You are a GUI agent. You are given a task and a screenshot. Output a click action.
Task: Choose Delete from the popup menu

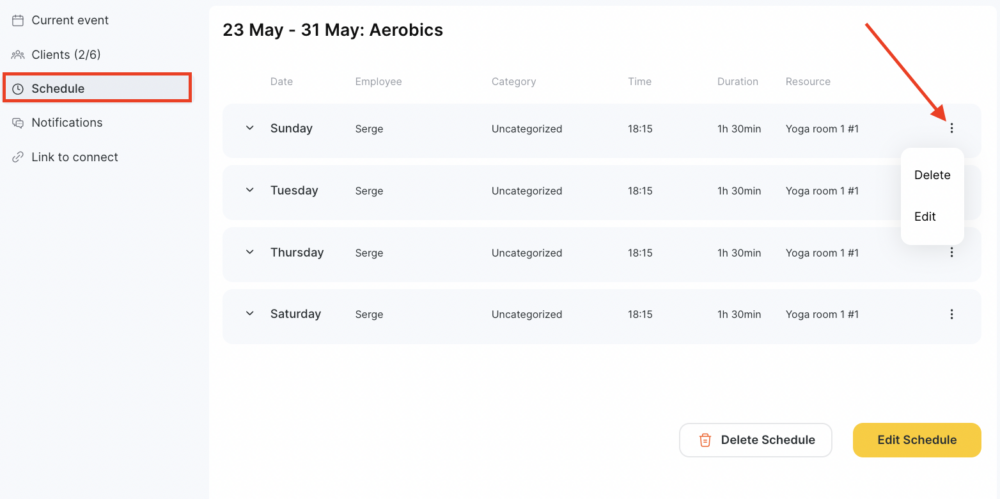(932, 175)
